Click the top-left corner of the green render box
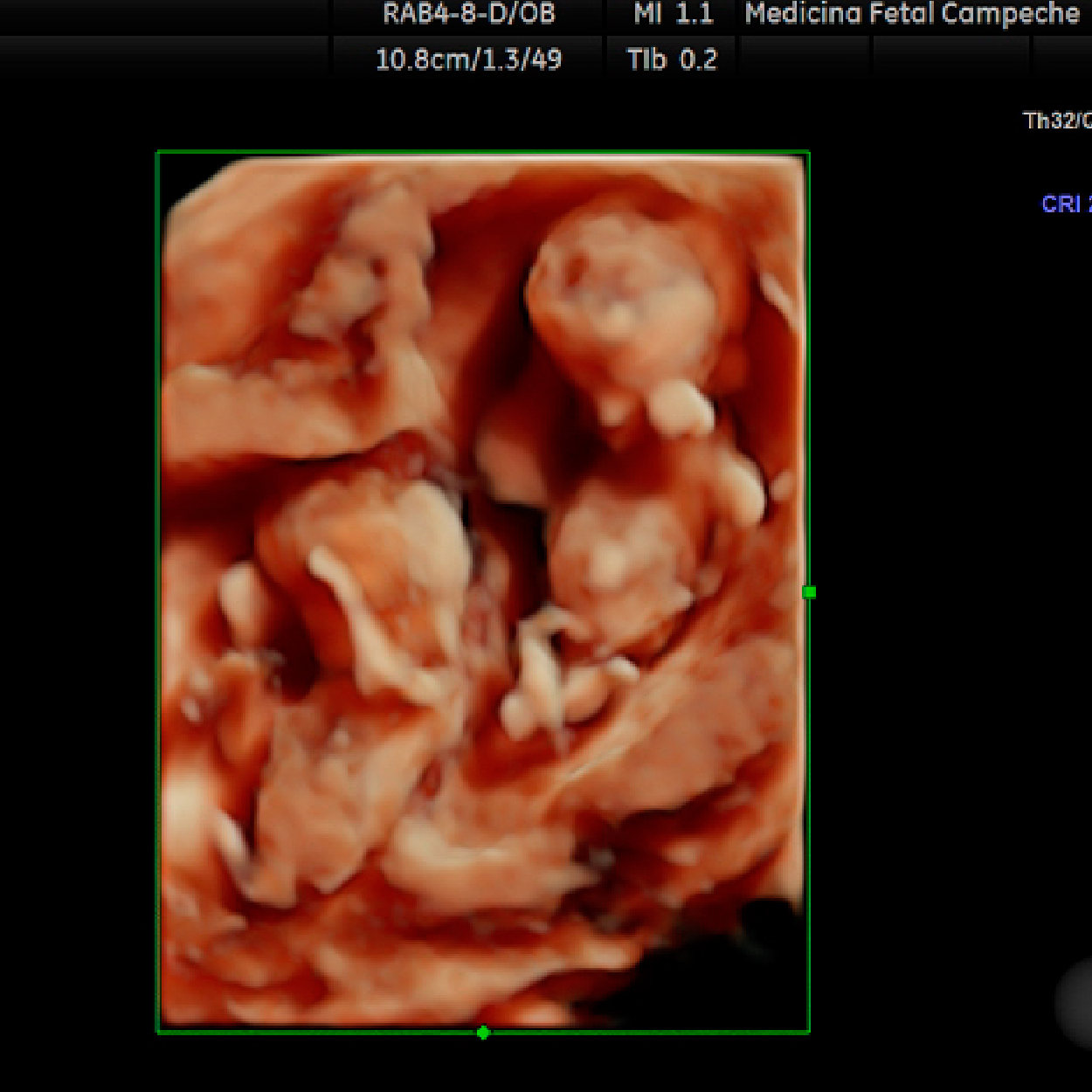1092x1092 pixels. 158,153
